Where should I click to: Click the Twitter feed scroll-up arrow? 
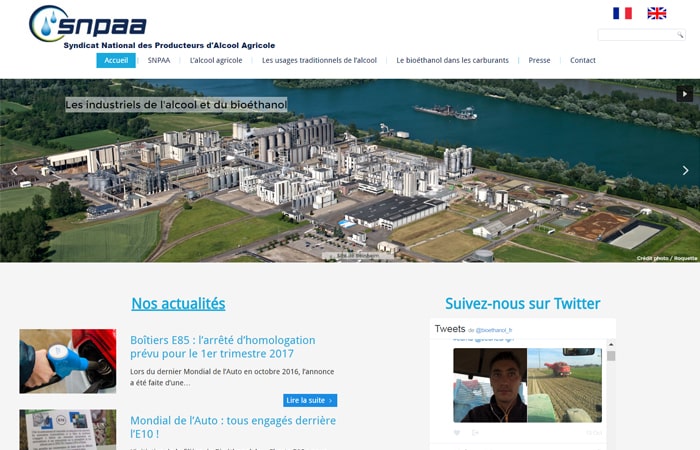[x=611, y=344]
